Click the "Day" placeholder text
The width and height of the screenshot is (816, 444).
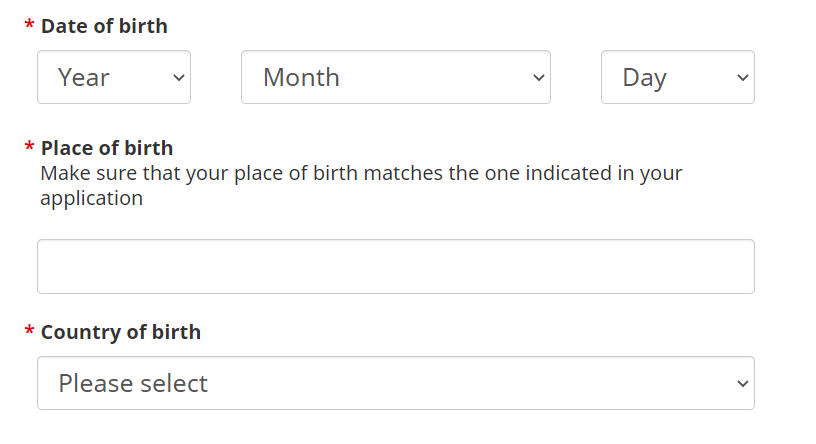[x=644, y=77]
